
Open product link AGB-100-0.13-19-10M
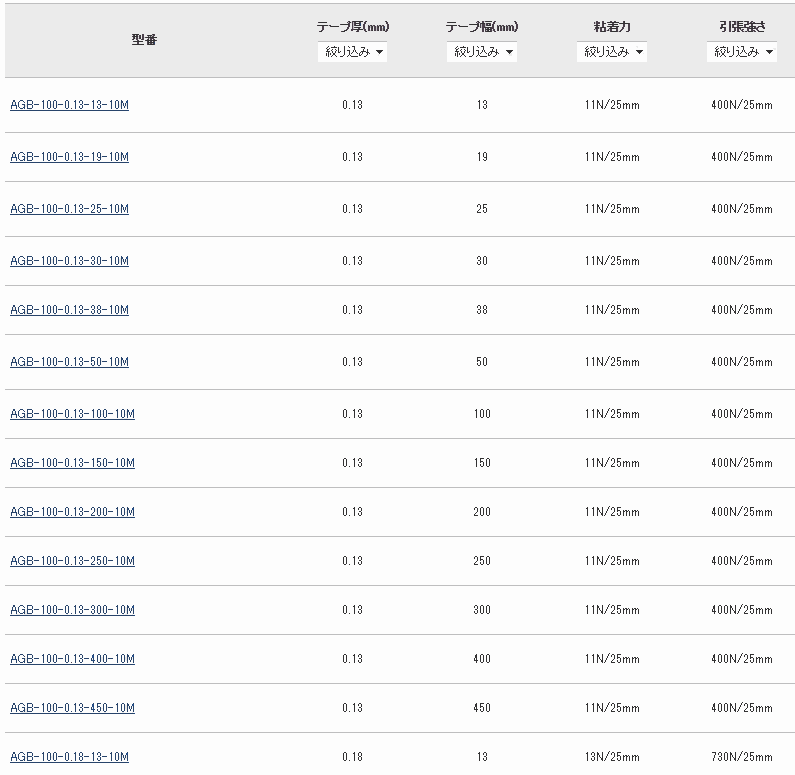(69, 157)
